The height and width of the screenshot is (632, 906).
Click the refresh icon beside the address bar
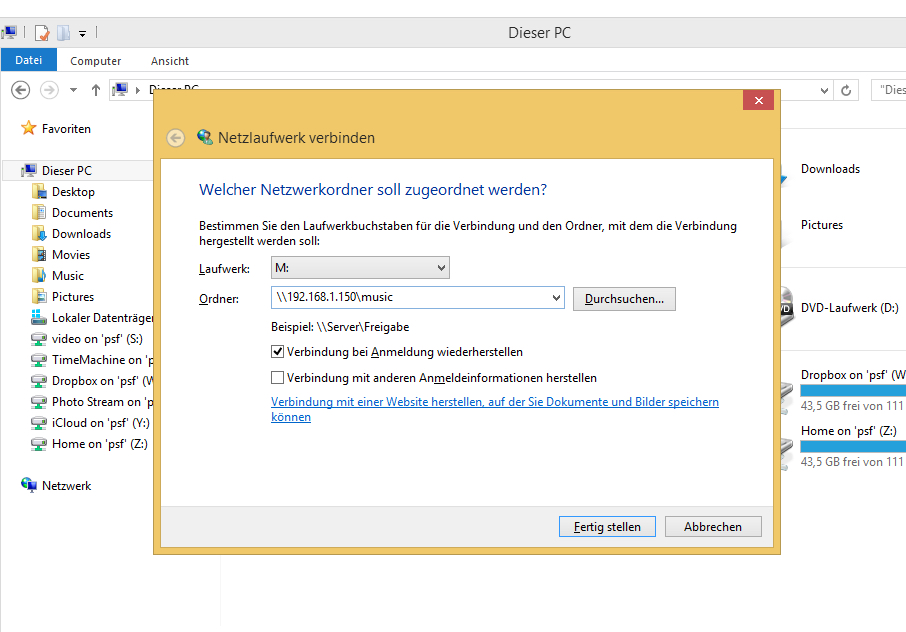coord(847,90)
